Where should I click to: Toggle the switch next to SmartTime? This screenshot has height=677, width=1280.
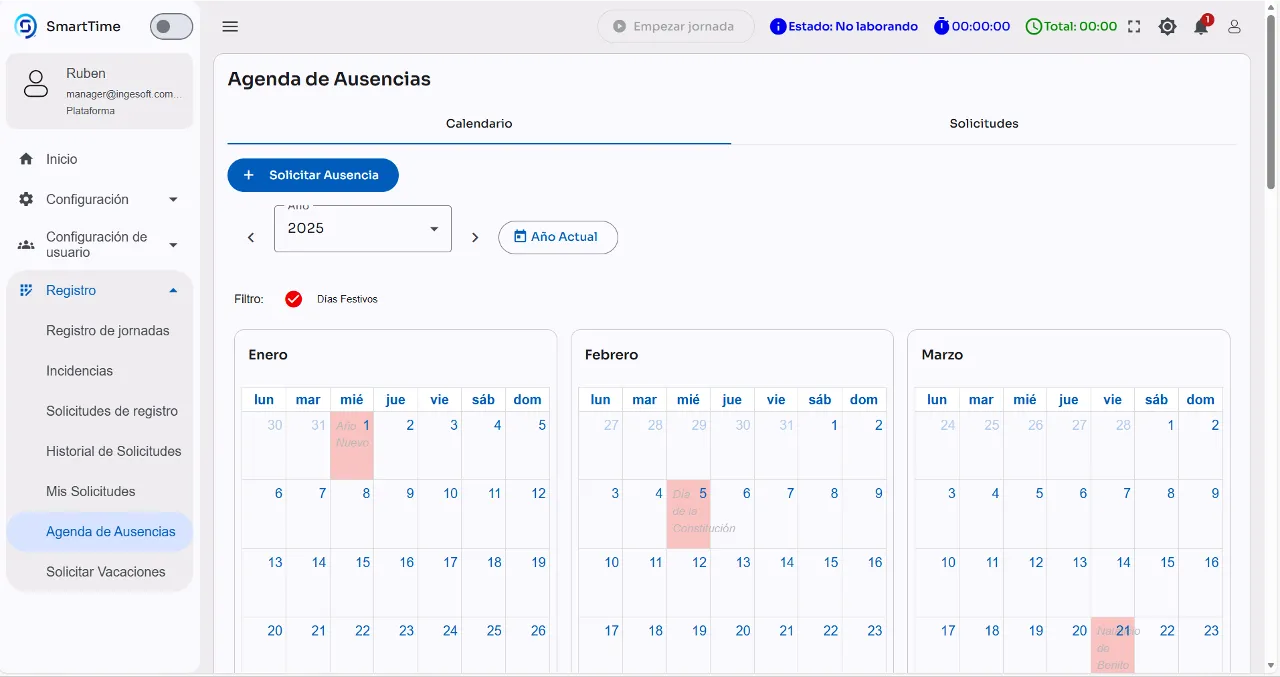171,26
